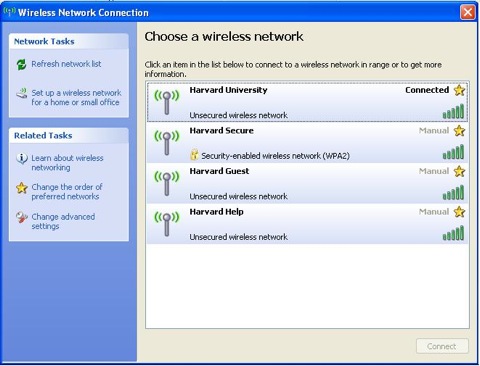480x366 pixels.
Task: Click the wireless network setup icon
Action: 22,93
